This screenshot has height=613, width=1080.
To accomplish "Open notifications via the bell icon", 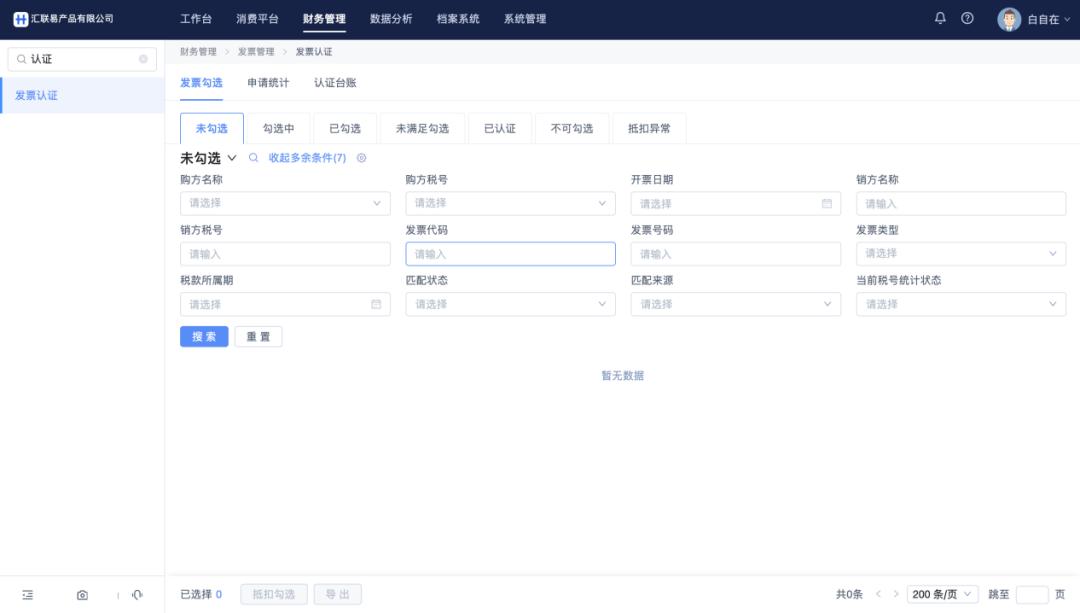I will (940, 18).
